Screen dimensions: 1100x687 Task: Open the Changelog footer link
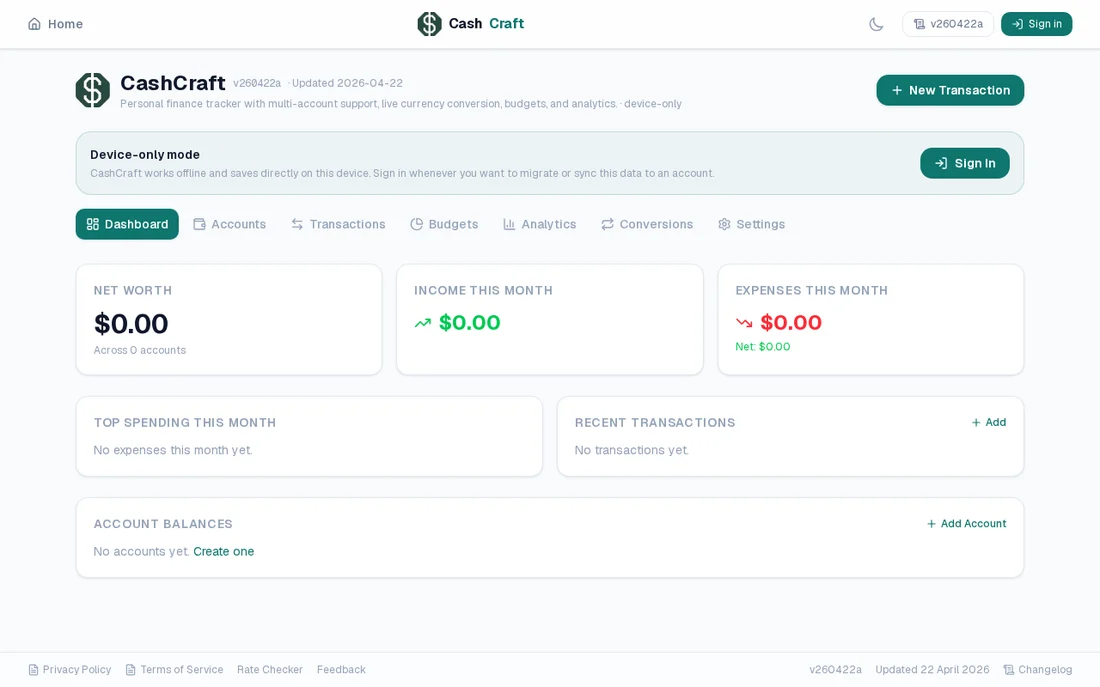tap(1038, 669)
